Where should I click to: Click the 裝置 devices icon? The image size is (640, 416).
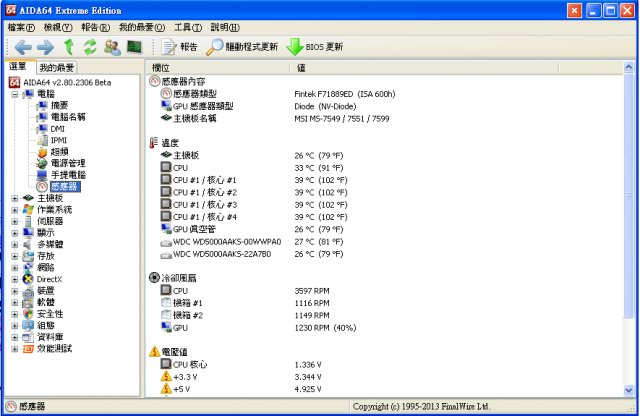[x=28, y=291]
